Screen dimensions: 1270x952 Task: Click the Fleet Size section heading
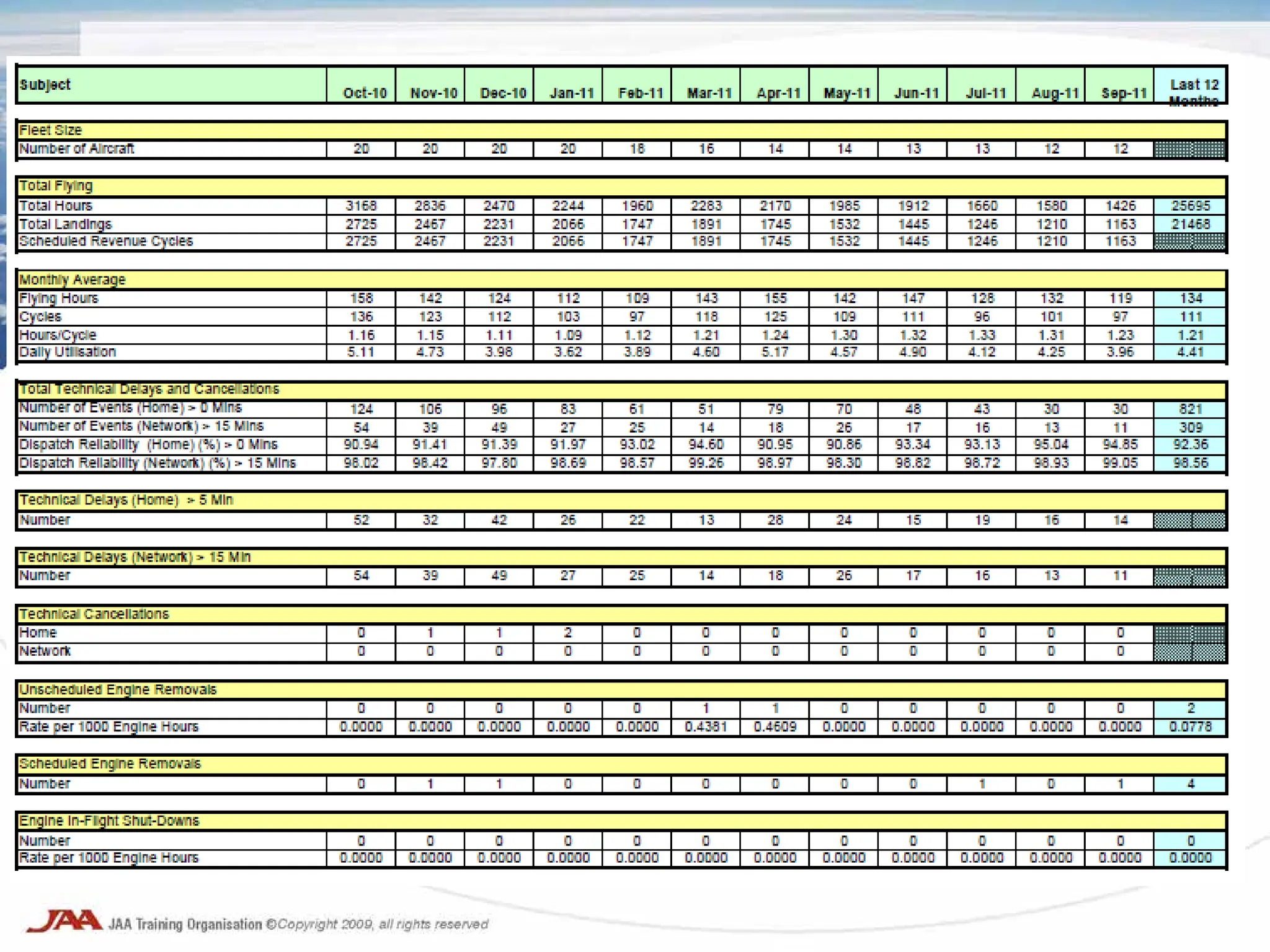[x=51, y=130]
